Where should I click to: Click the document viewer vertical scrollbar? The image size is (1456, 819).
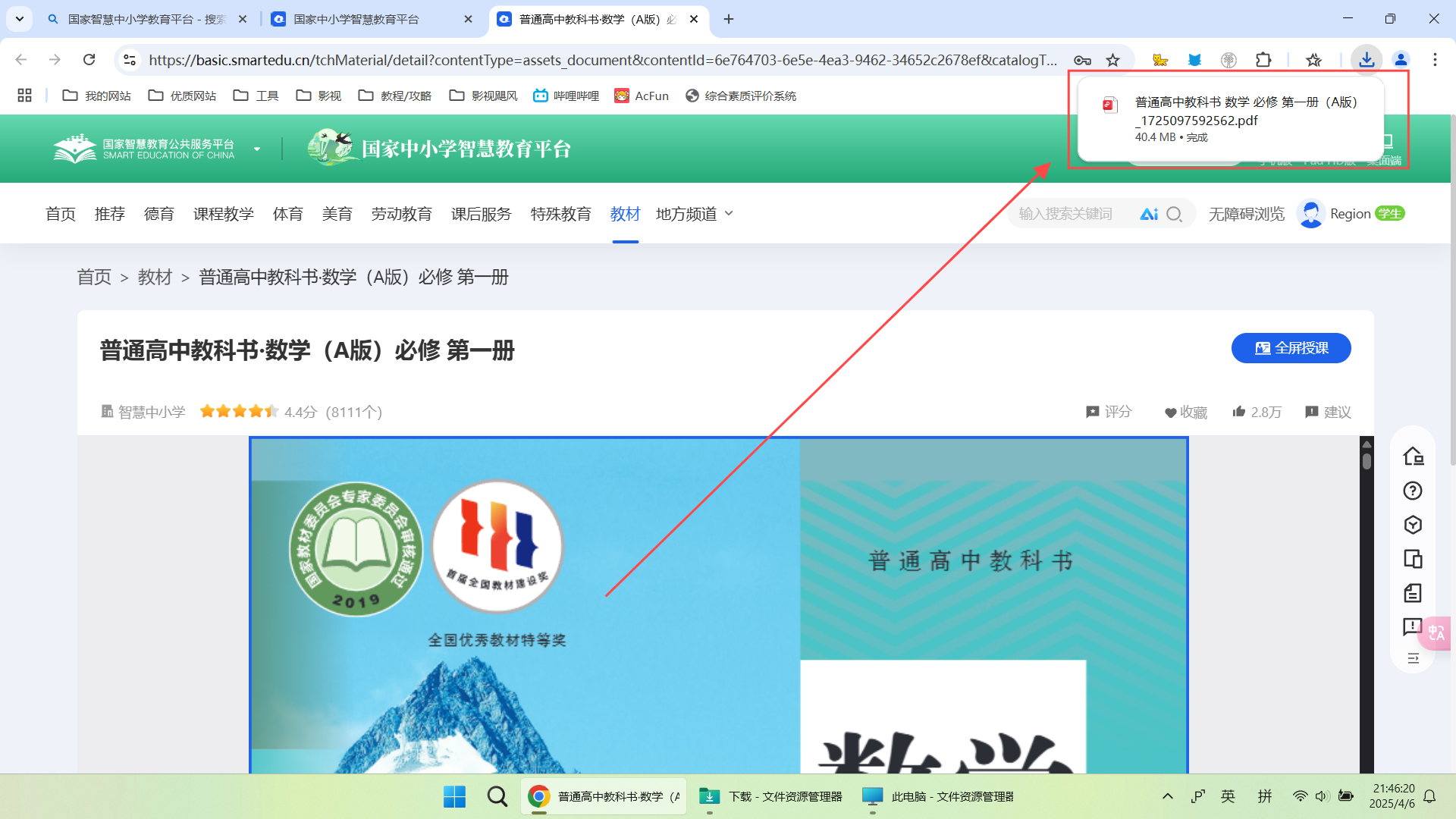tap(1367, 607)
